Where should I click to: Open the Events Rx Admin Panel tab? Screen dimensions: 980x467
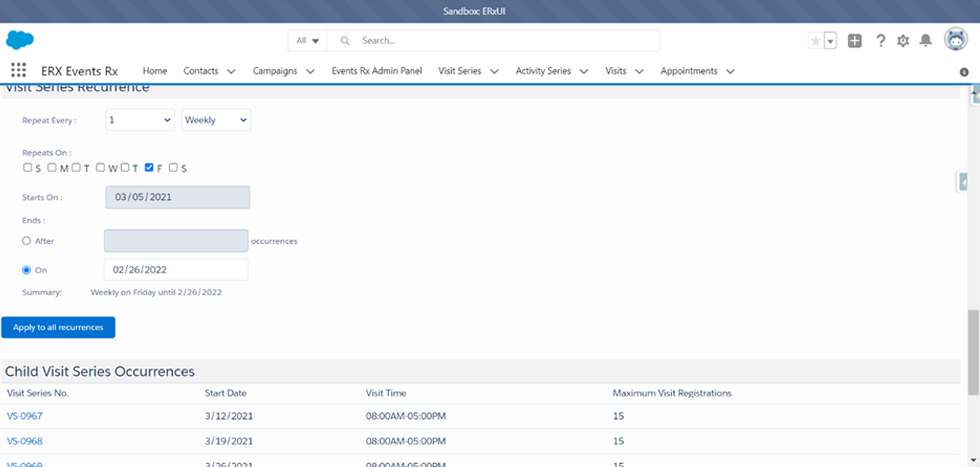point(377,71)
